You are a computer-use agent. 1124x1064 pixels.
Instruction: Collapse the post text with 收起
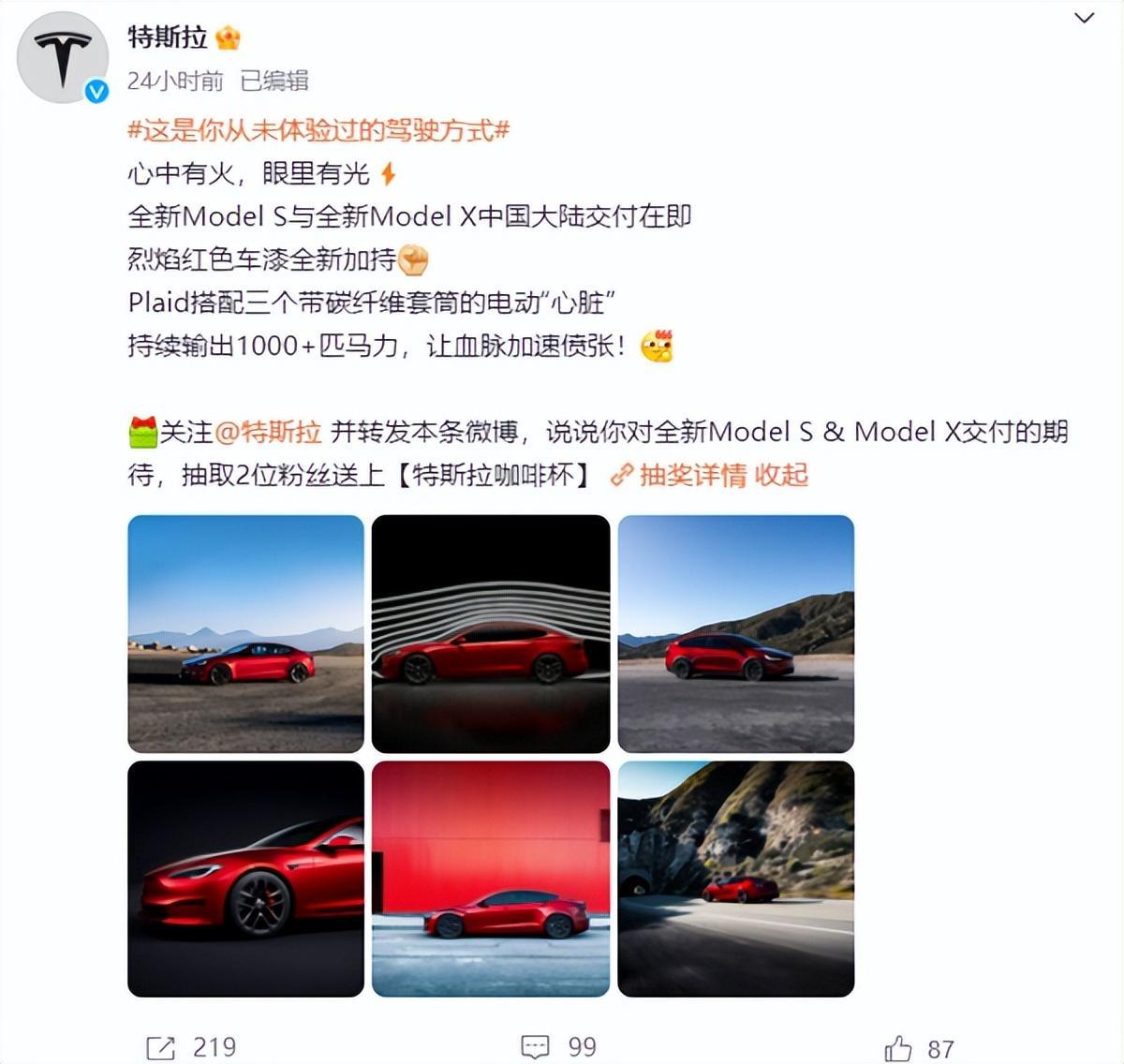pyautogui.click(x=781, y=475)
